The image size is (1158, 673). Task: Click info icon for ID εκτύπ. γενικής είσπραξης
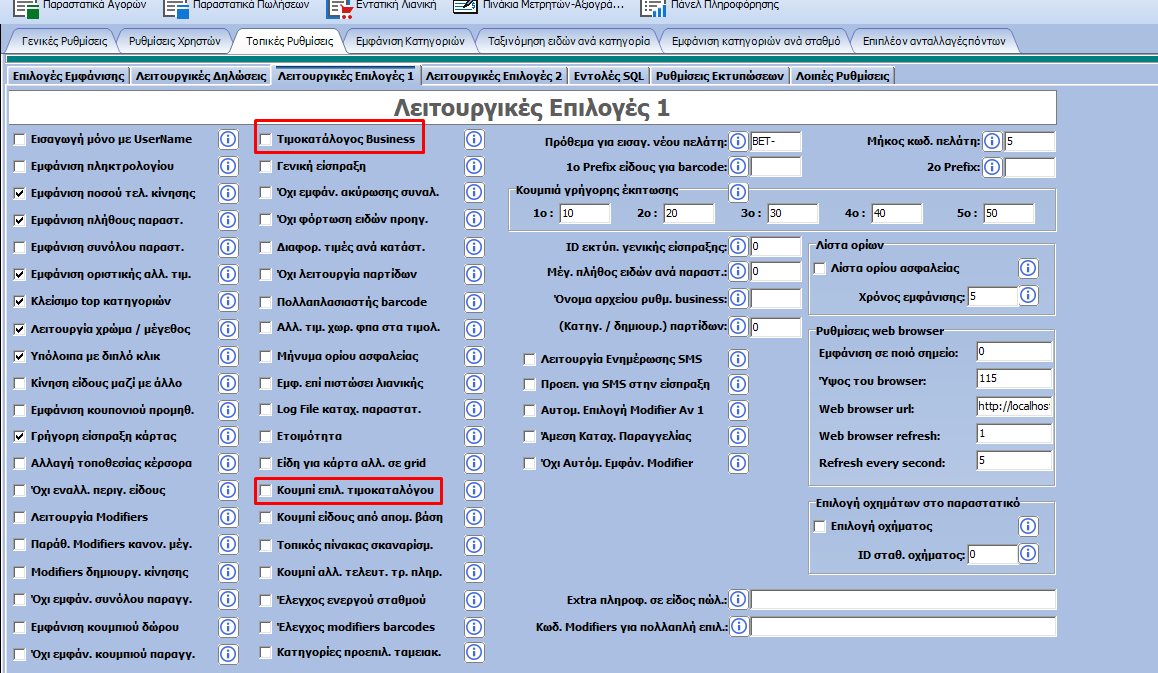738,246
